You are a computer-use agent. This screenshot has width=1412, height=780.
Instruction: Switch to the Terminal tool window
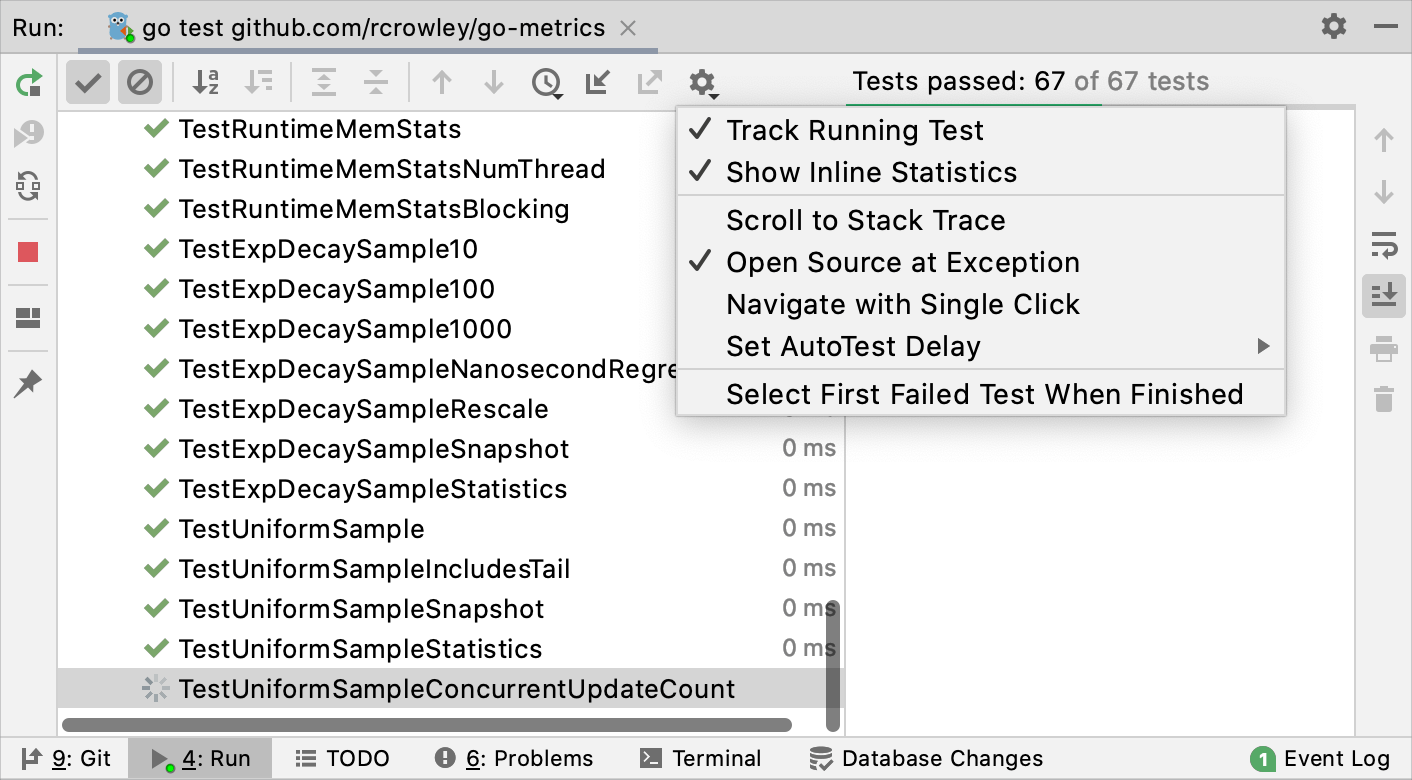click(x=701, y=758)
